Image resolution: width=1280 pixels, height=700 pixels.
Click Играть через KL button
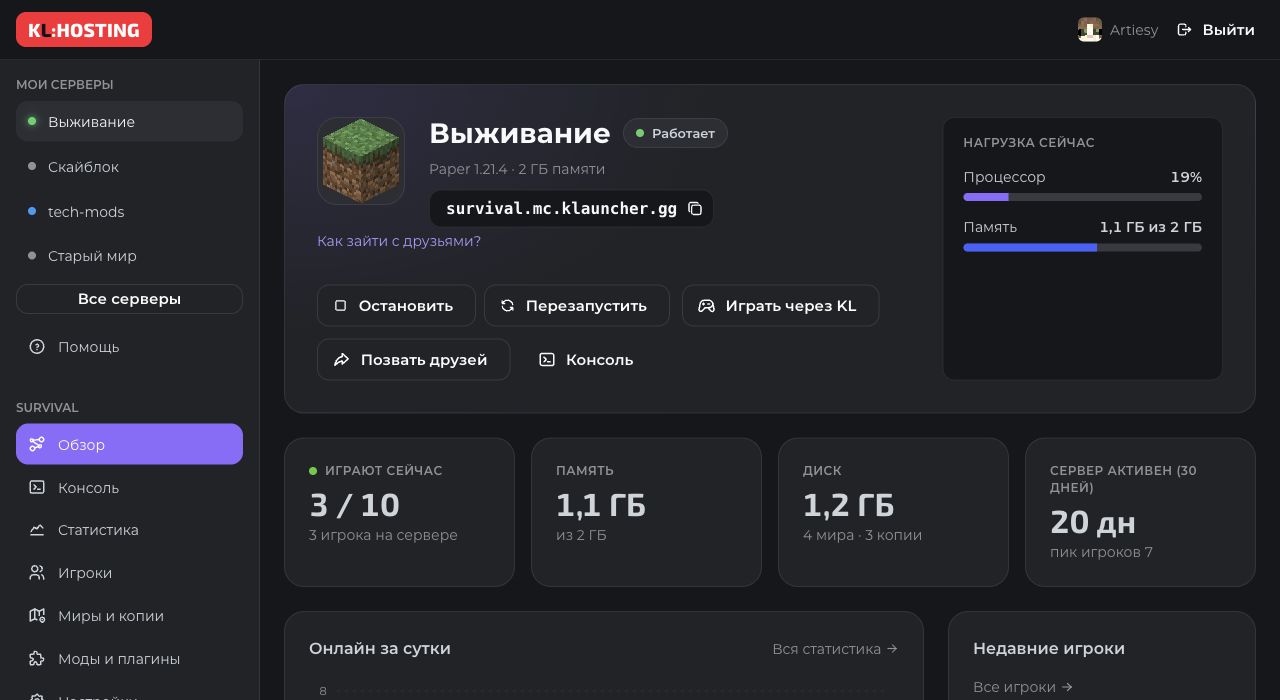pyautogui.click(x=780, y=306)
